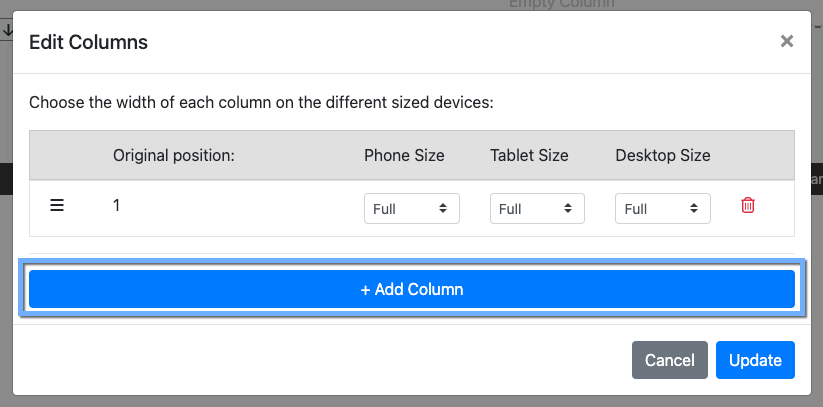Delete column 1 with the red trash icon

click(x=748, y=206)
